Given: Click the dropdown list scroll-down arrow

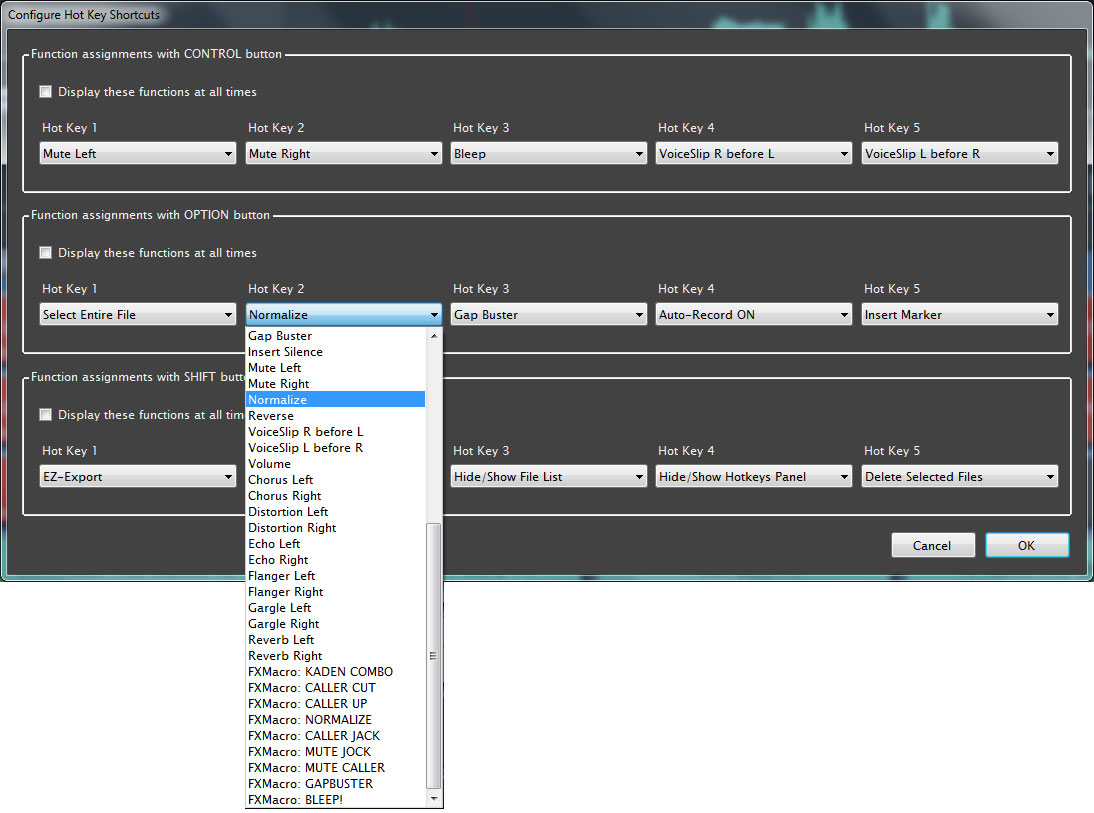Looking at the screenshot, I should (434, 799).
